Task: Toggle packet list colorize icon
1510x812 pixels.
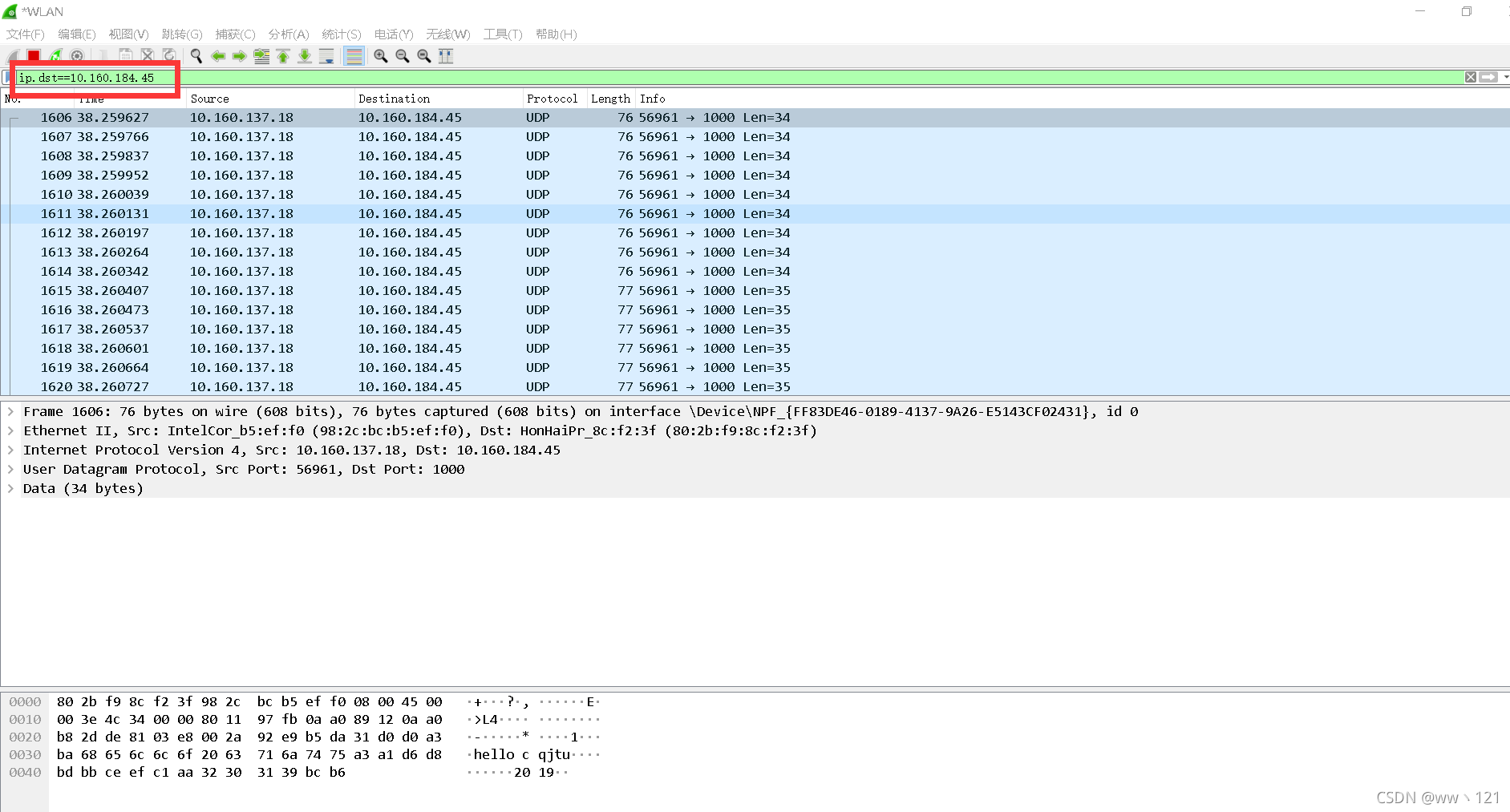Action: [x=354, y=55]
